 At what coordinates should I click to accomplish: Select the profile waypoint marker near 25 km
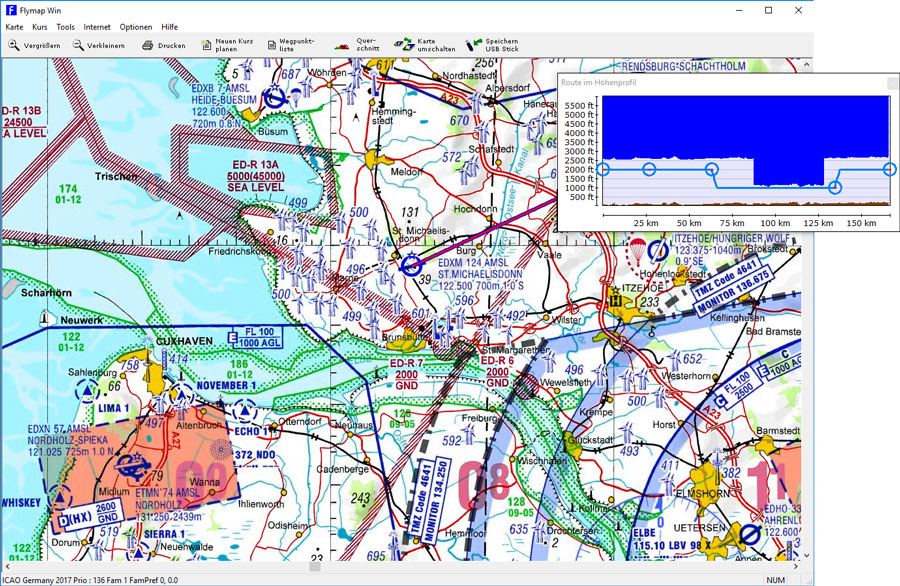click(649, 169)
